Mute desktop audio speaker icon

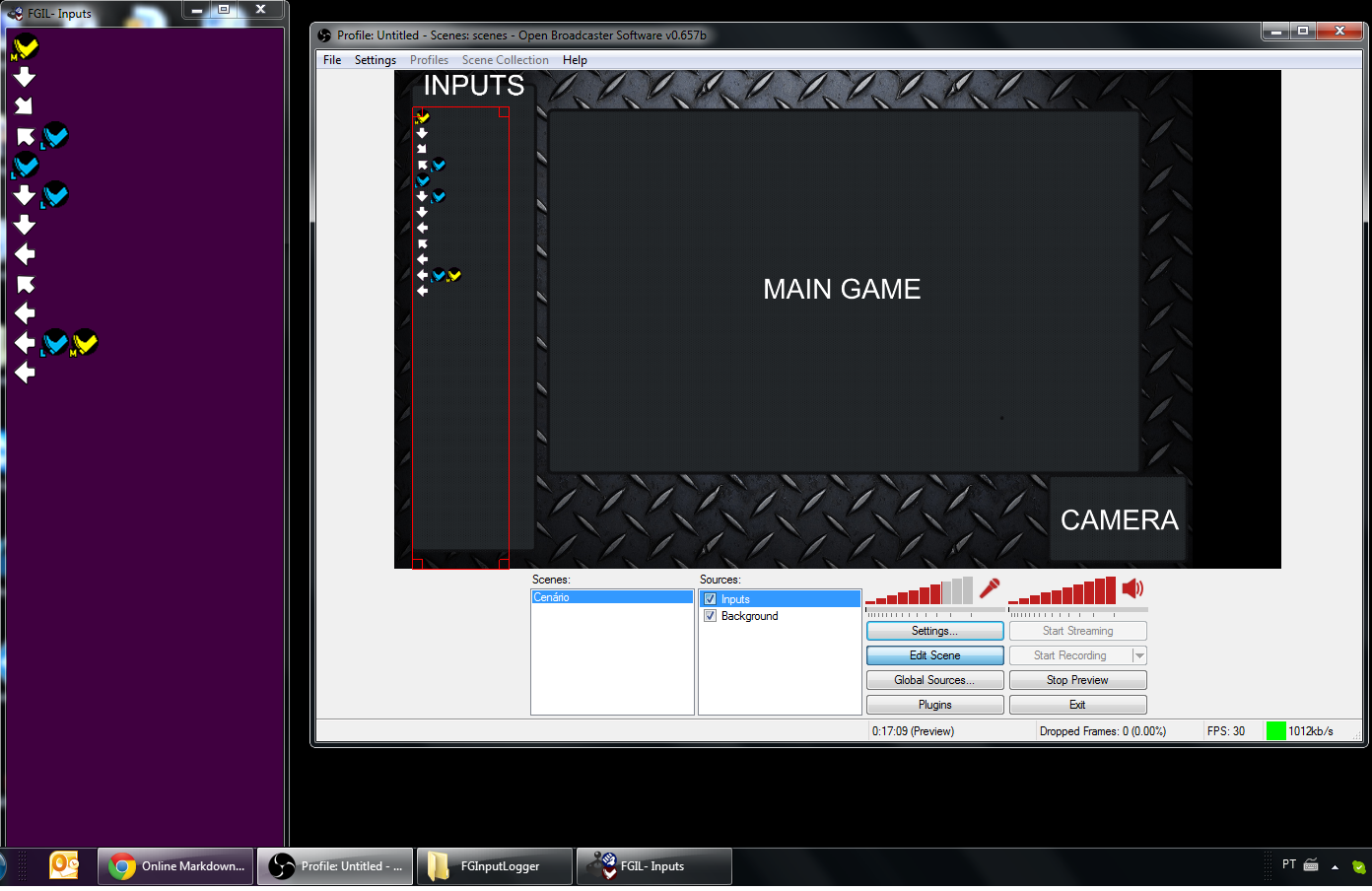pyautogui.click(x=1132, y=588)
